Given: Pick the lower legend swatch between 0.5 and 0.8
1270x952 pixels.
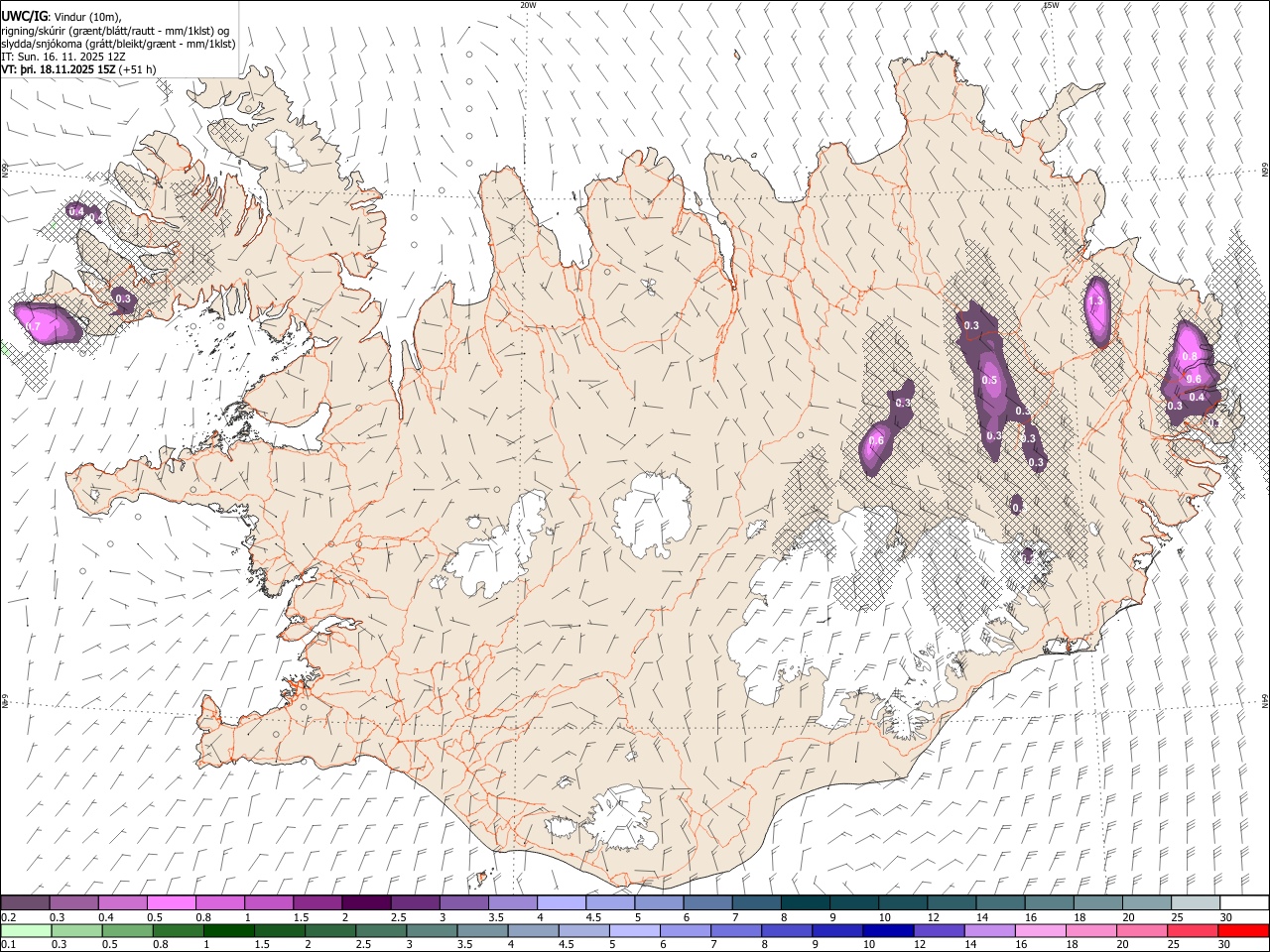Looking at the screenshot, I should coord(129,930).
